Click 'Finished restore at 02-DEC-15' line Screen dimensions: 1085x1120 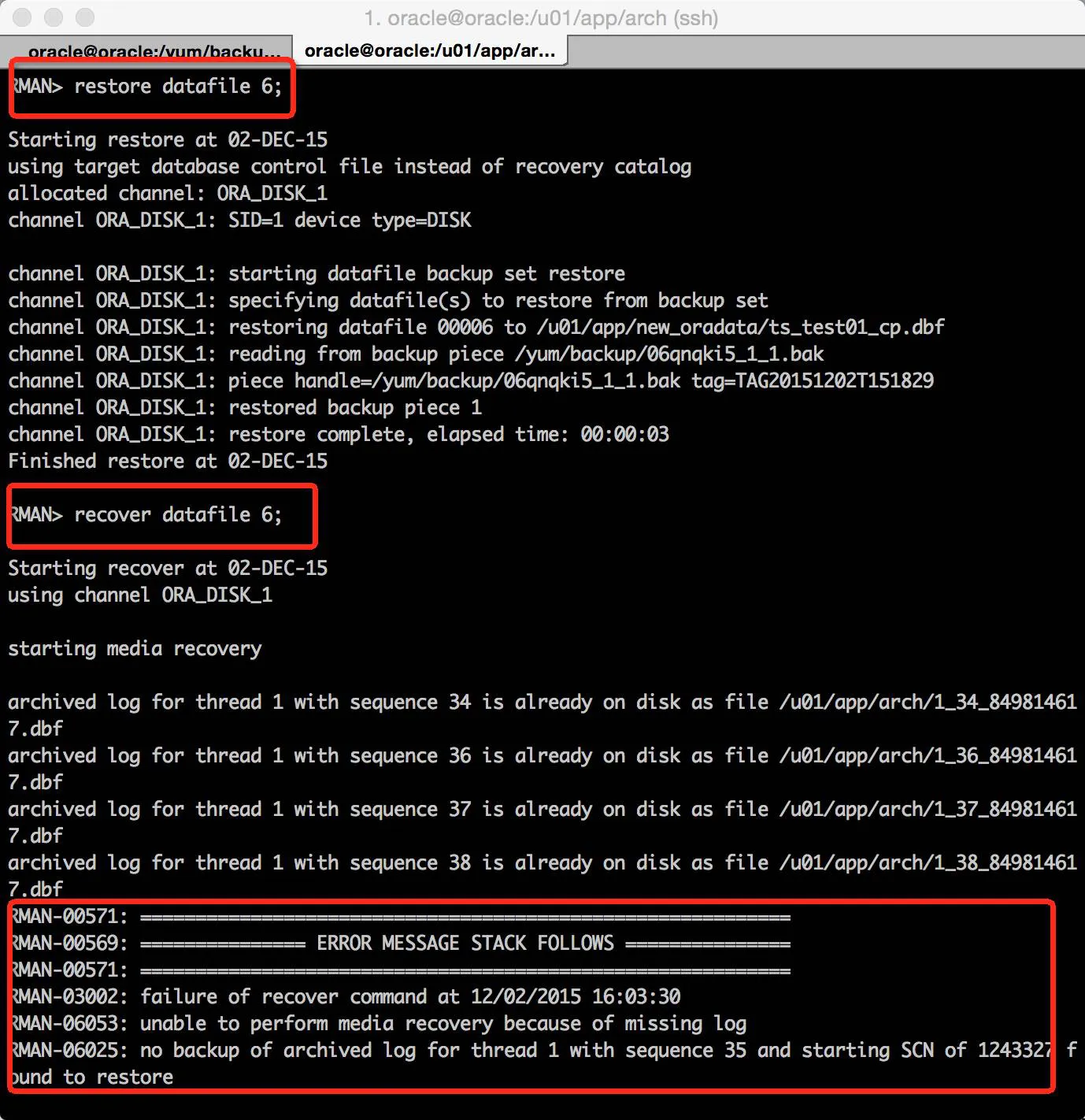pyautogui.click(x=168, y=462)
